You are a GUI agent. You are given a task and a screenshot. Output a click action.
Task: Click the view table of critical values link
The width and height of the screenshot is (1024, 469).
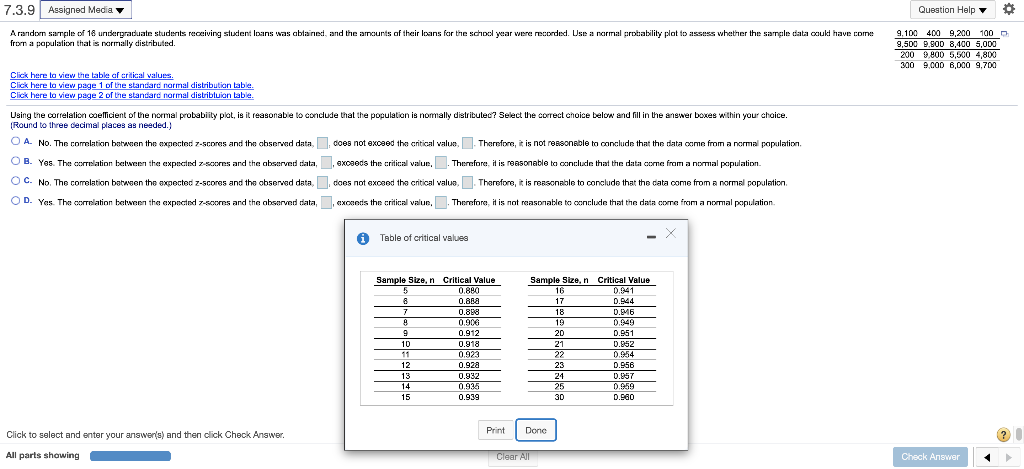click(x=91, y=76)
